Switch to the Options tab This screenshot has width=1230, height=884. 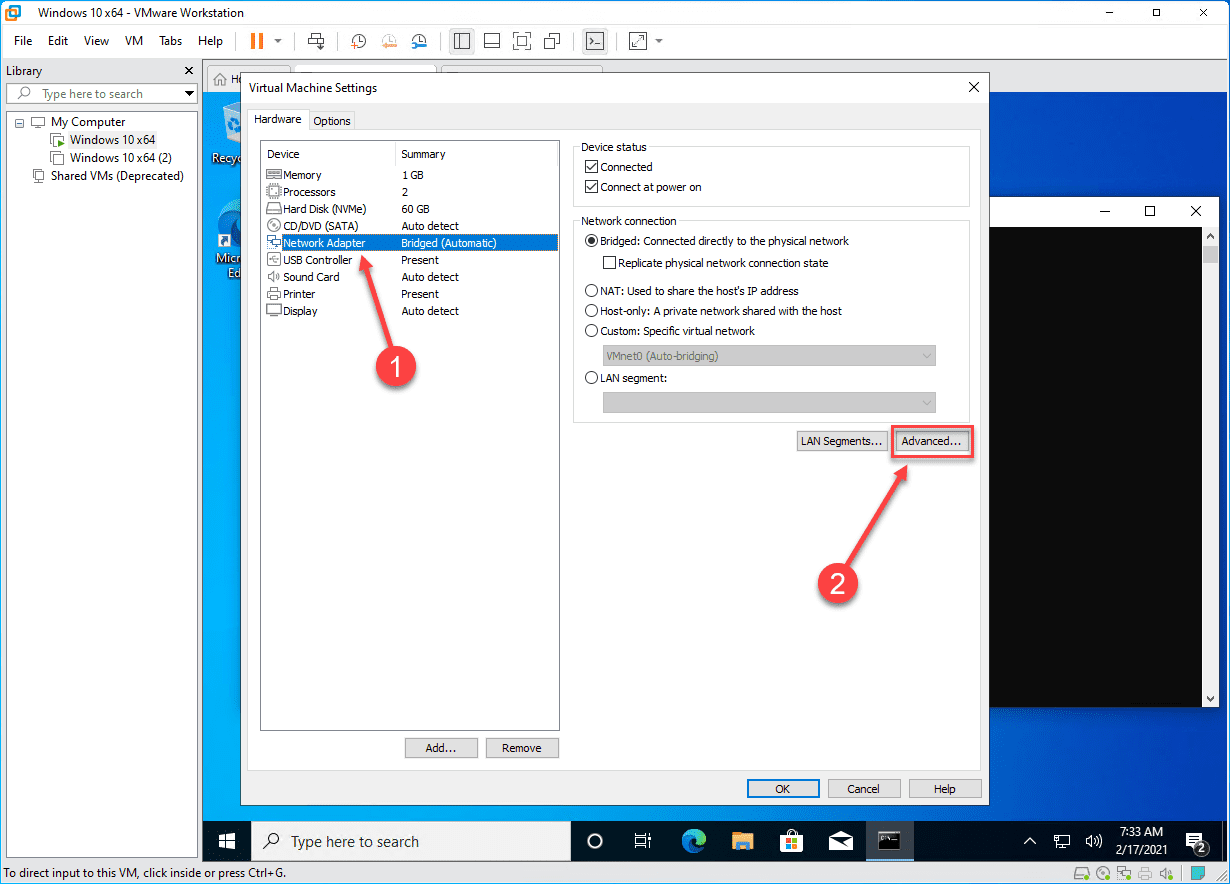click(x=331, y=119)
